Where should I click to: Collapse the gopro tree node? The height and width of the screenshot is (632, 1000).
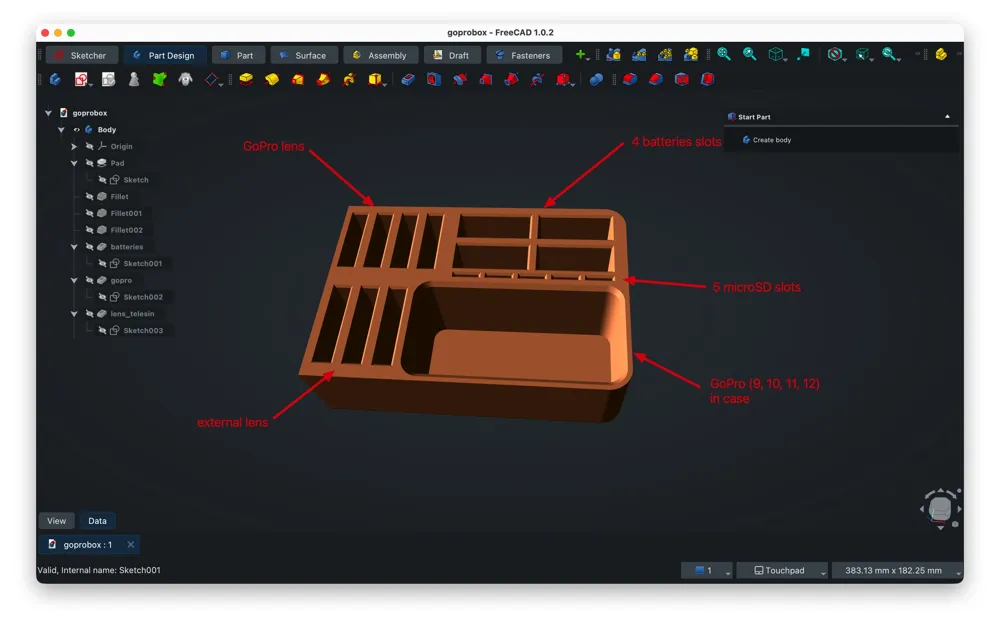coord(74,280)
